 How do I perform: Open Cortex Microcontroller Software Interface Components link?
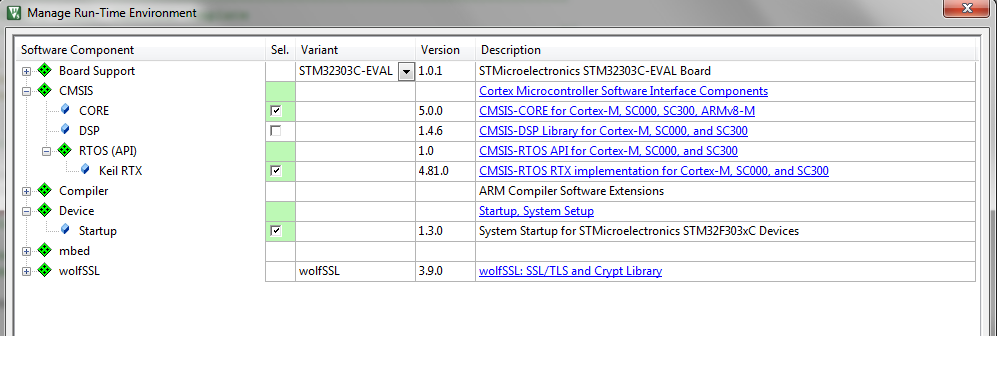(x=623, y=91)
